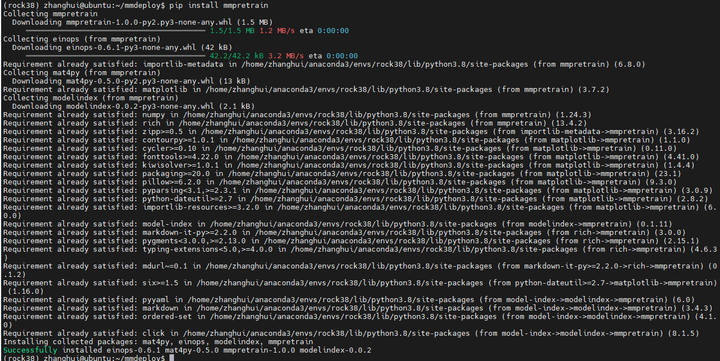Click the 'ordered-set' requirement line
The width and height of the screenshot is (720, 361).
(x=360, y=321)
